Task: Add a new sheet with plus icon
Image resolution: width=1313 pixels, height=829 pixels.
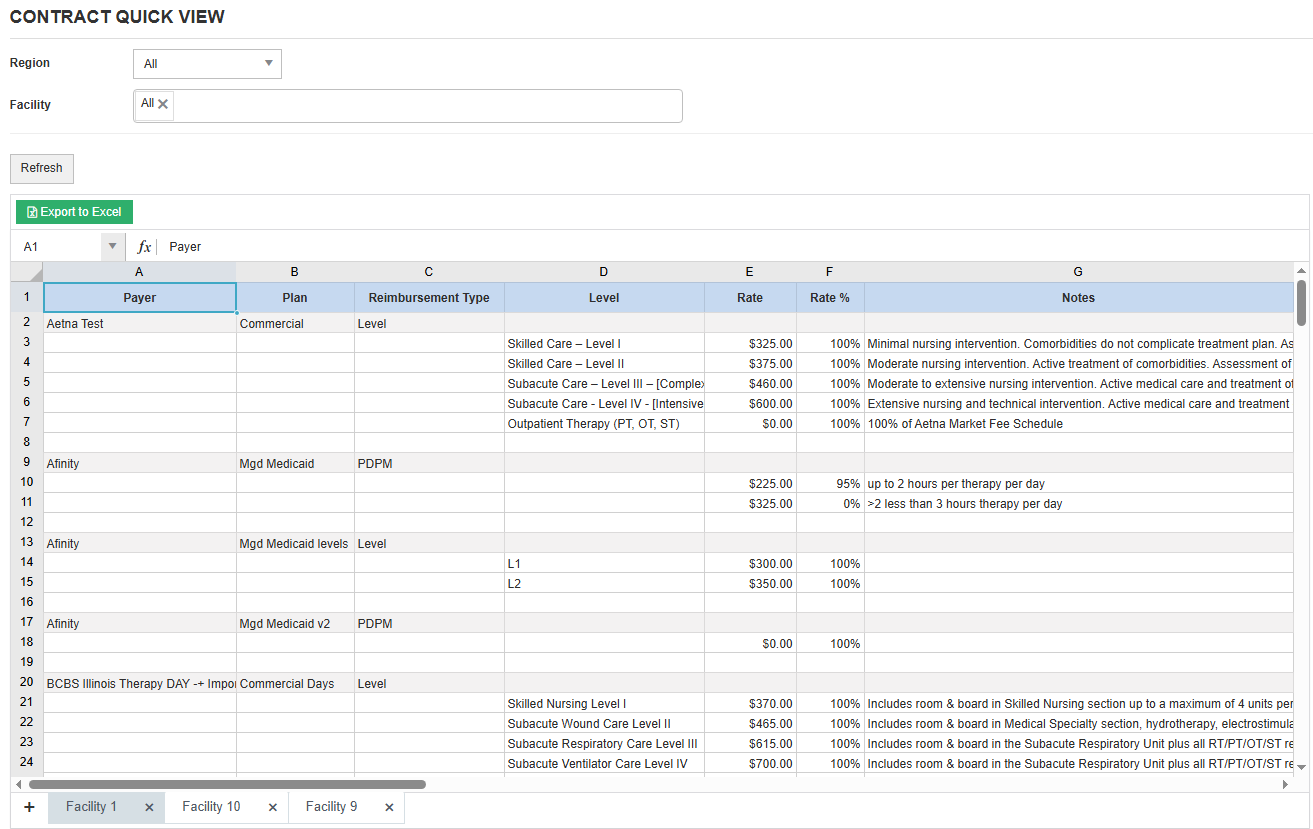Action: click(x=29, y=807)
